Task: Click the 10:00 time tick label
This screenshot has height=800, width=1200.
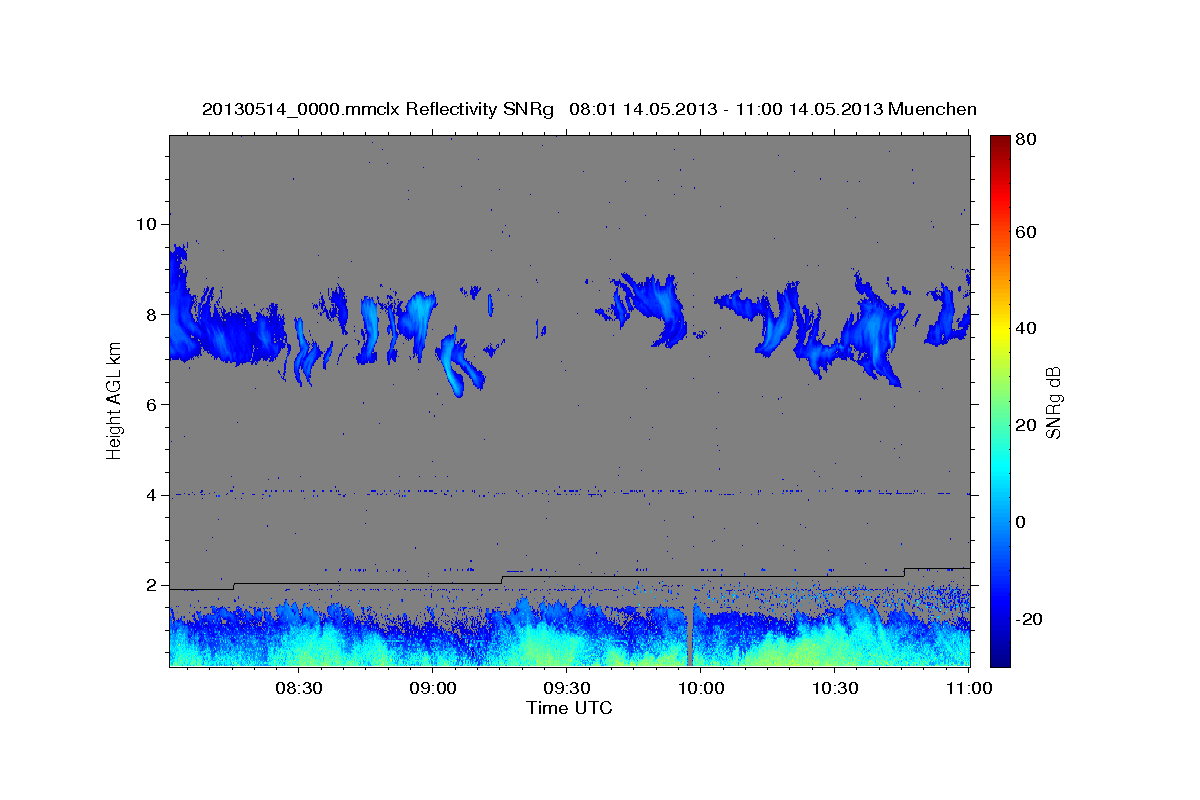Action: tap(700, 688)
